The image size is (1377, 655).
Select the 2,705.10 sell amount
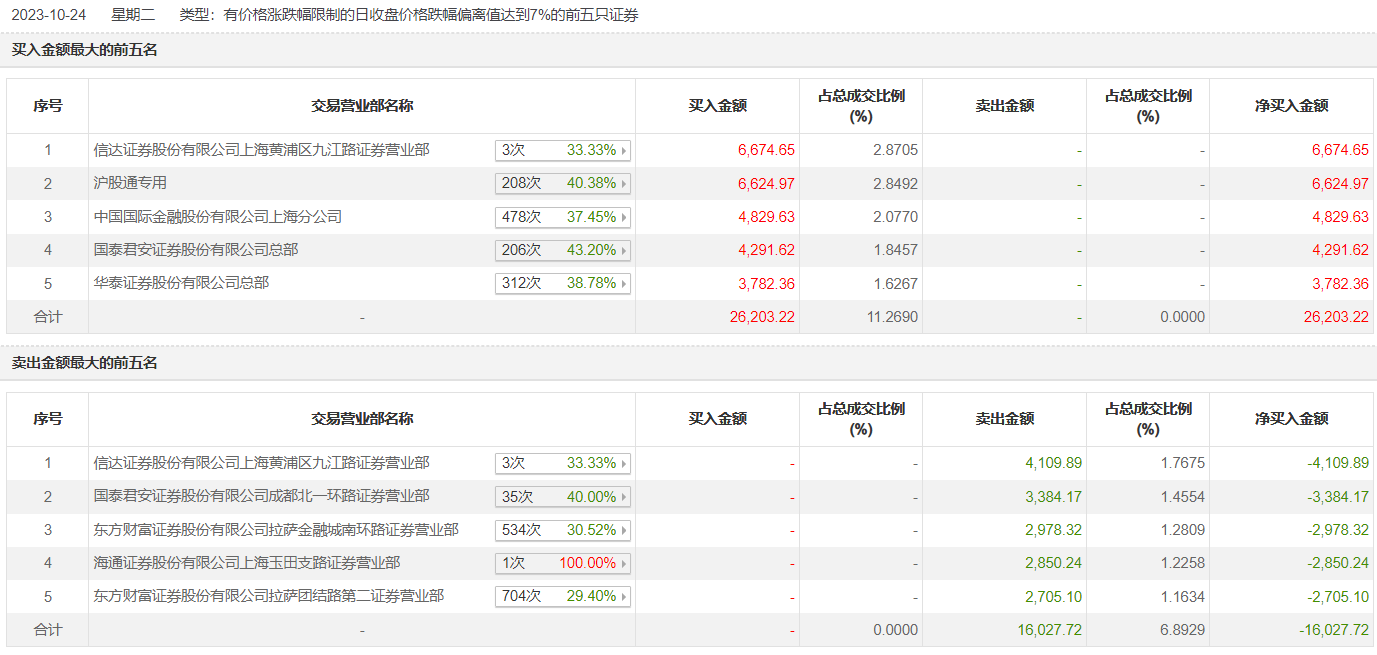[1054, 597]
